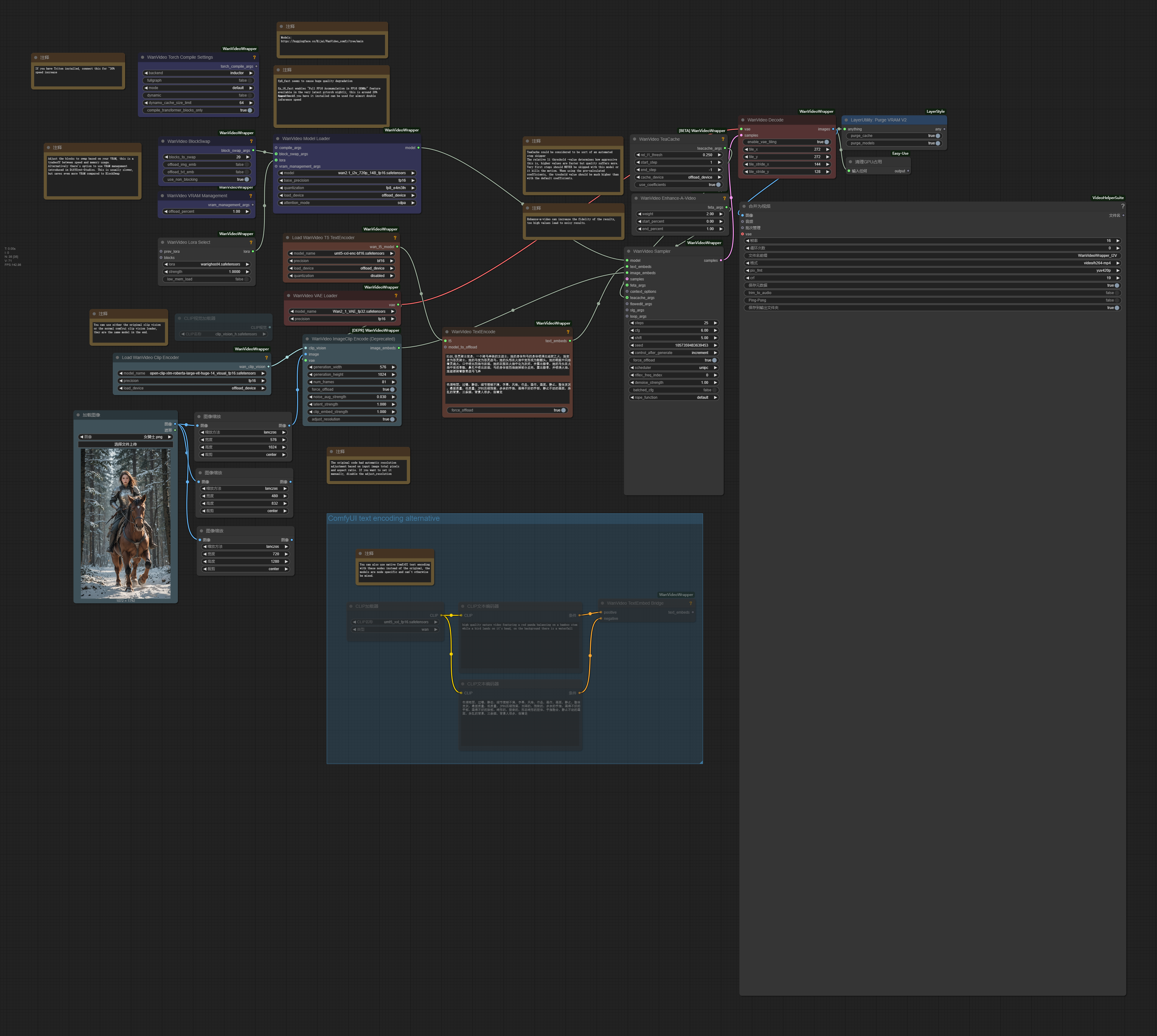
Task: Open quantization dropdown in WanVideo Model Loader
Action: point(347,188)
